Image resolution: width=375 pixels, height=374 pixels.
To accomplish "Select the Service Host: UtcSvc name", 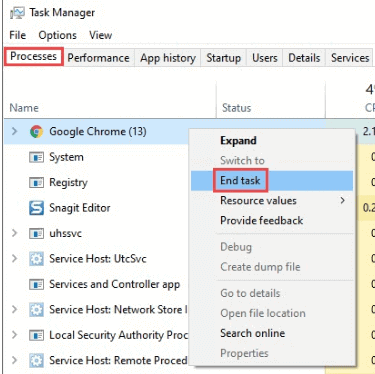I will [98, 259].
